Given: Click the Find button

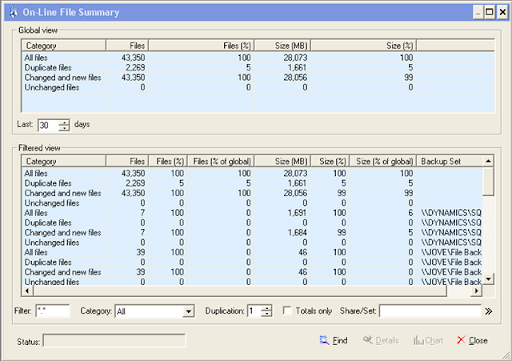Looking at the screenshot, I should click(x=333, y=340).
